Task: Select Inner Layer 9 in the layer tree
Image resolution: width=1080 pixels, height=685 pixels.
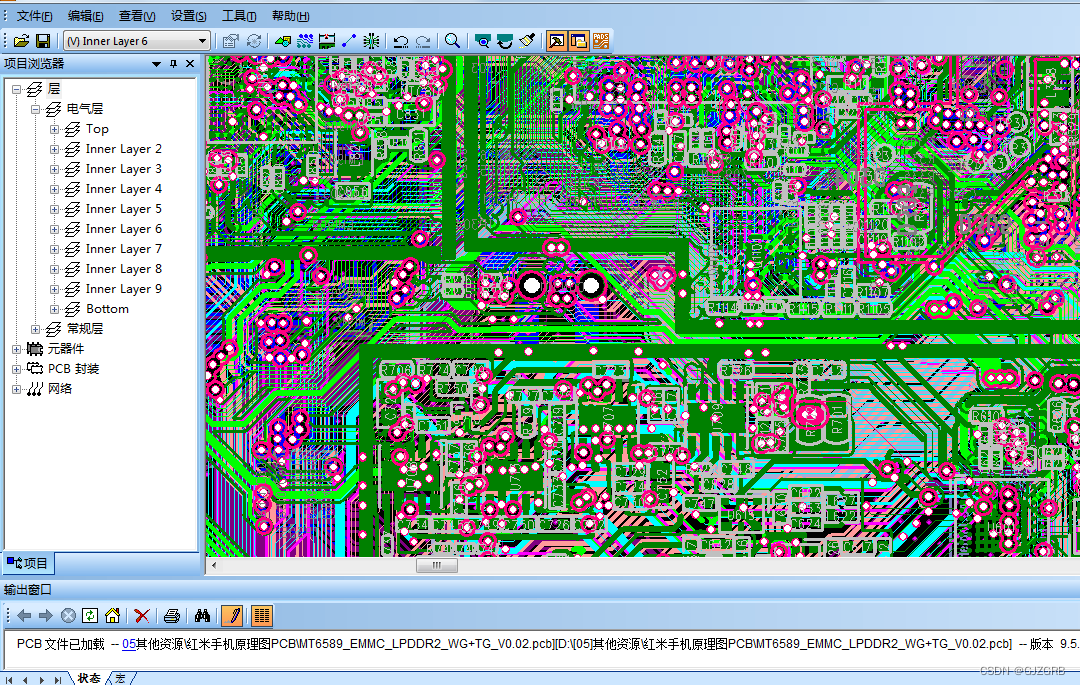Action: (x=123, y=288)
